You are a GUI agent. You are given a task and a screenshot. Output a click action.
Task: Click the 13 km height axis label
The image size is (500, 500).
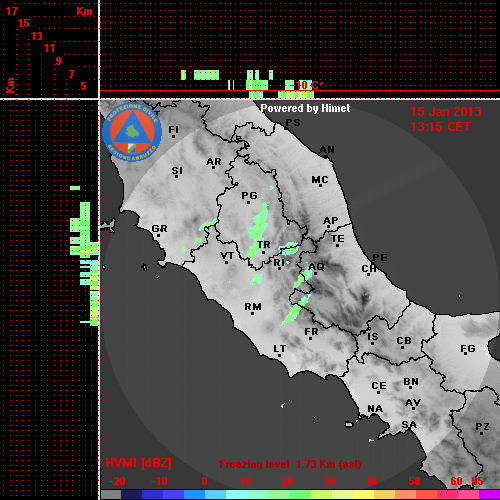[x=37, y=36]
